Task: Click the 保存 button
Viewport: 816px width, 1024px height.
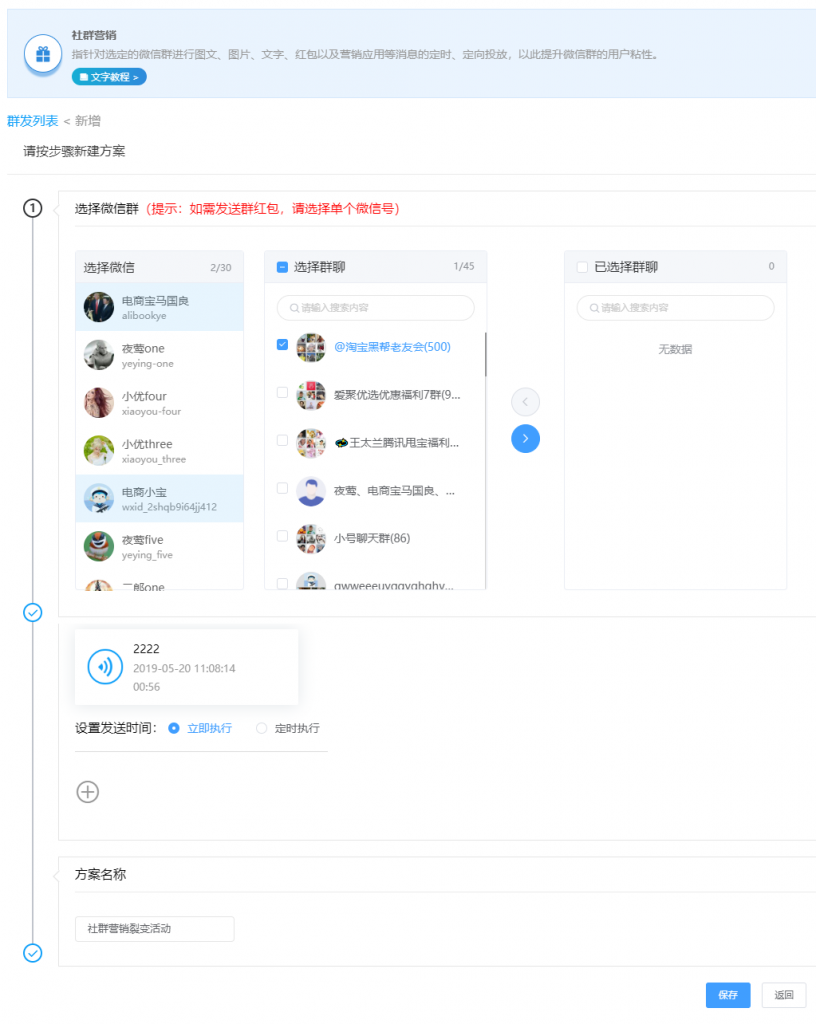Action: 728,995
